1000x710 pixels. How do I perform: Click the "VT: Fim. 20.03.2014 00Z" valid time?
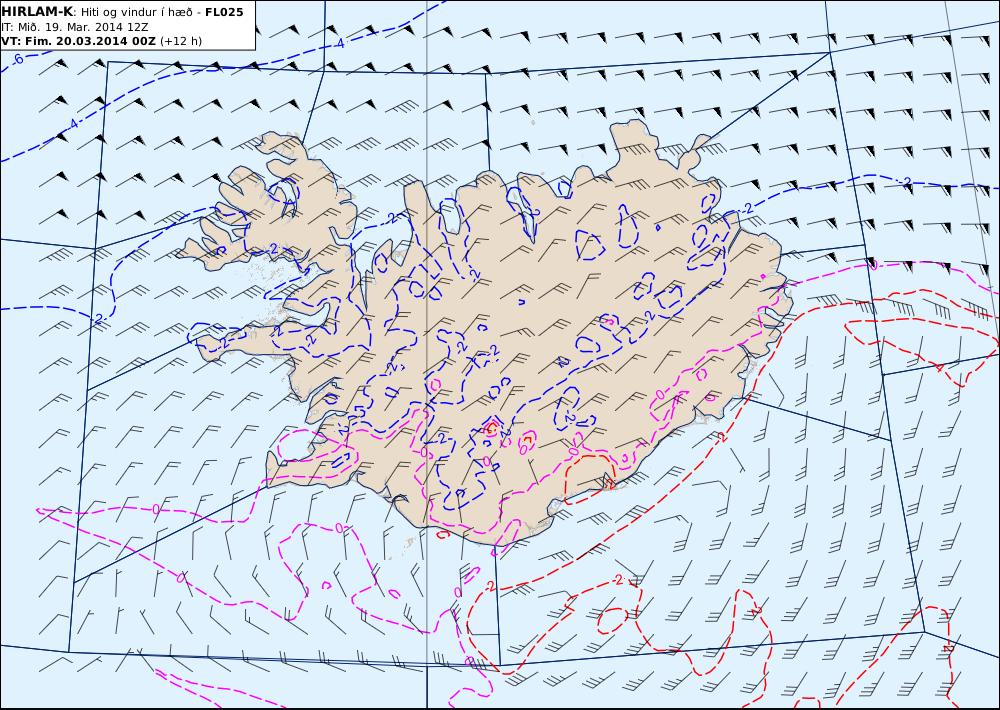pos(78,41)
